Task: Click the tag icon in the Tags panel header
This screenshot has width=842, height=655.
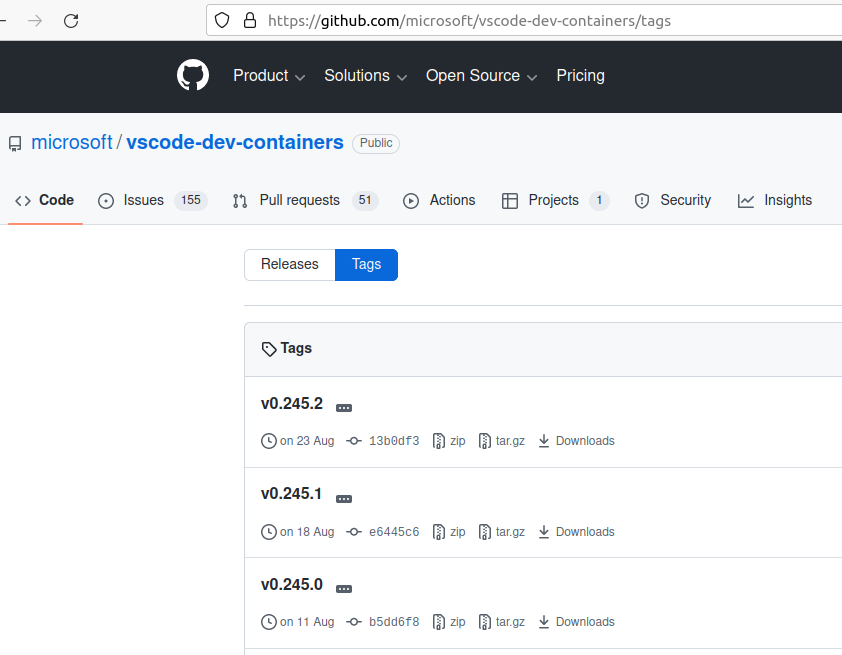Action: pyautogui.click(x=269, y=348)
